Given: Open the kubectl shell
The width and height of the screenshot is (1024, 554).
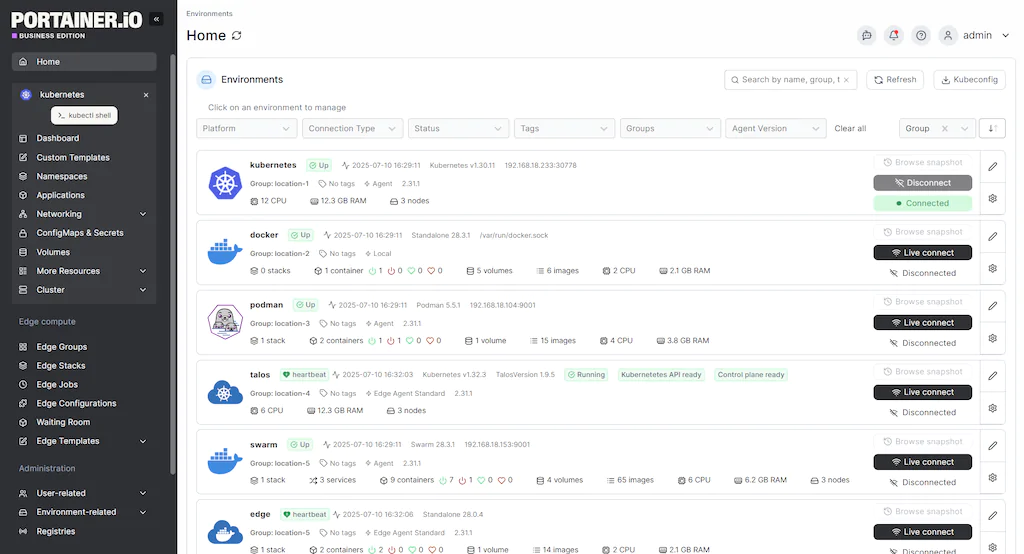Looking at the screenshot, I should [x=84, y=115].
